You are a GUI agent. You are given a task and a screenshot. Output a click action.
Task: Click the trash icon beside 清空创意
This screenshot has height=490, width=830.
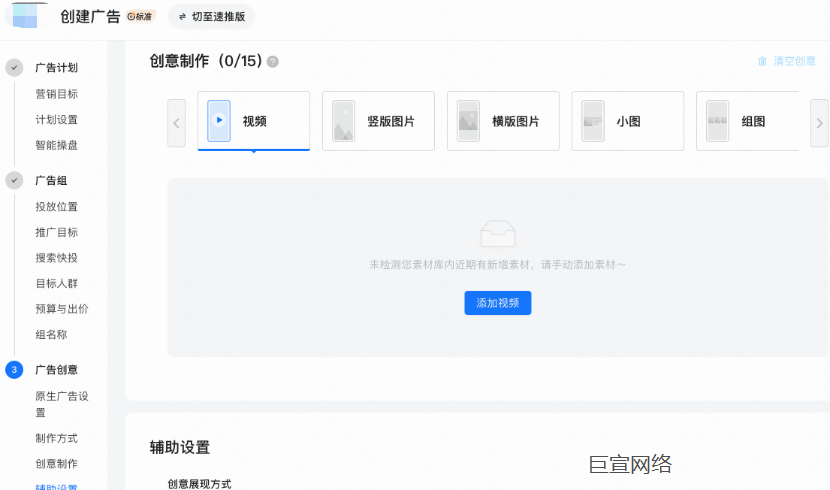pos(762,61)
